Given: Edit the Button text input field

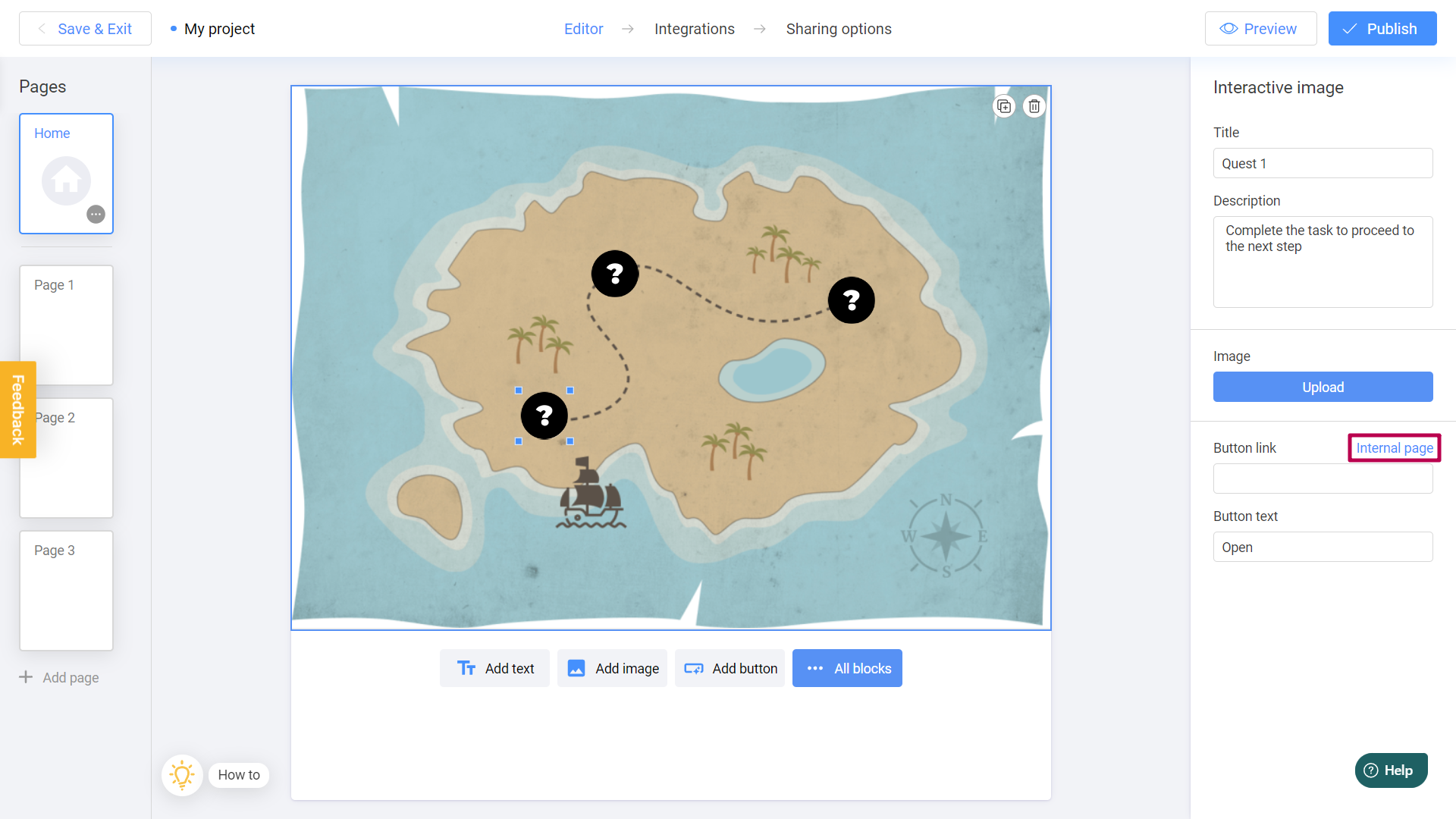Looking at the screenshot, I should (x=1322, y=547).
